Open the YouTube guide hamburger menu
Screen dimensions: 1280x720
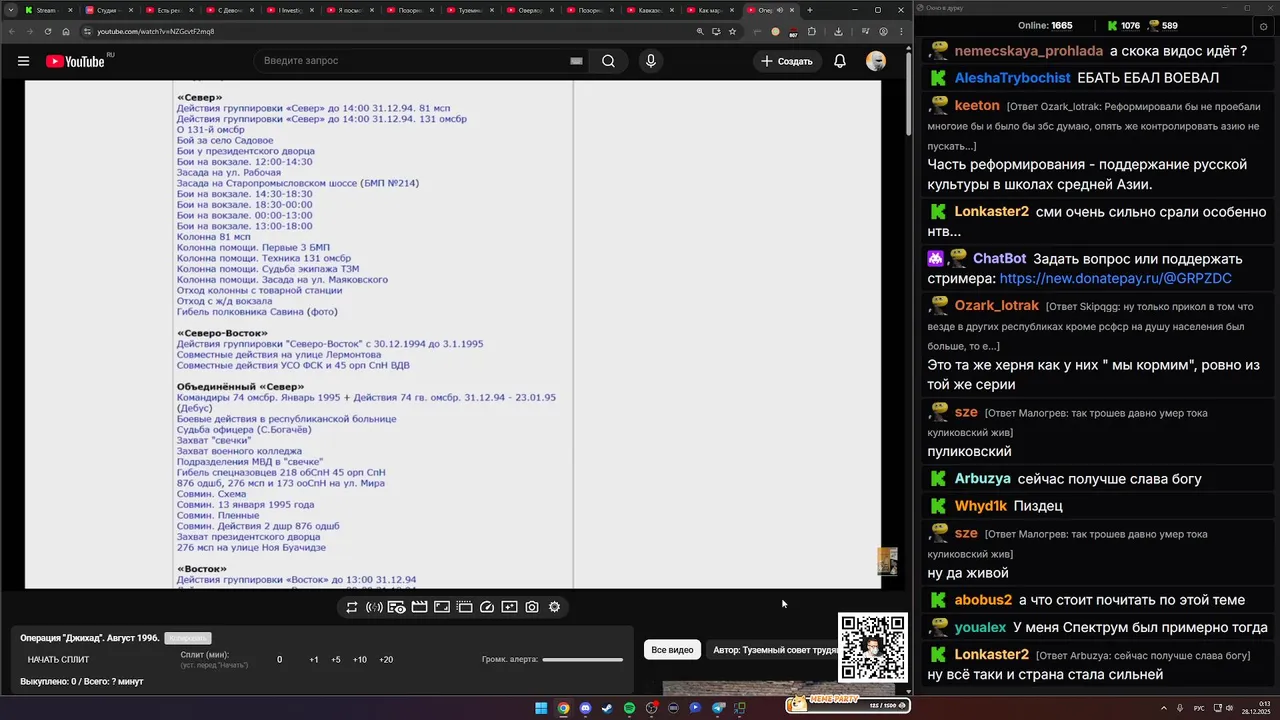(x=23, y=61)
